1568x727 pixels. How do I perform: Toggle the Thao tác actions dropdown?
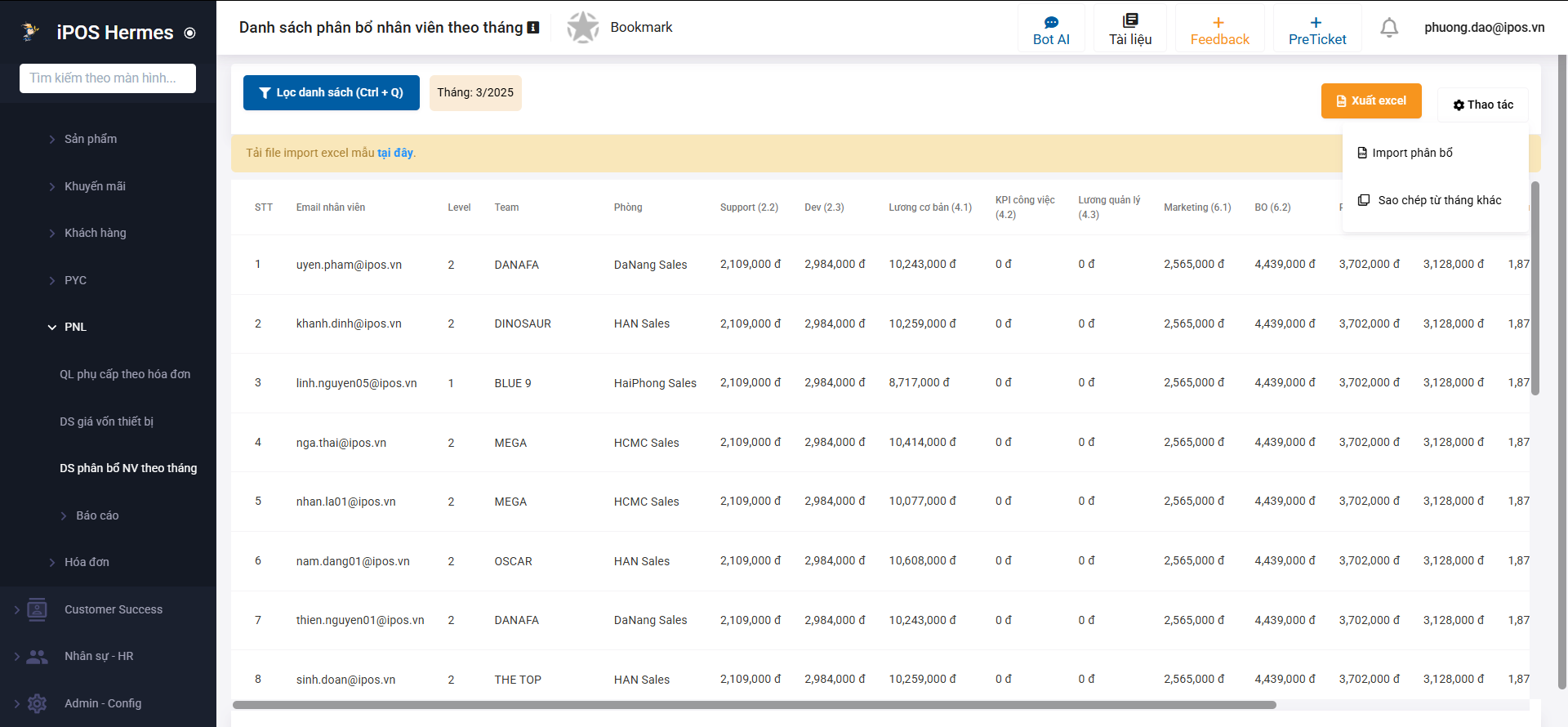coord(1482,105)
